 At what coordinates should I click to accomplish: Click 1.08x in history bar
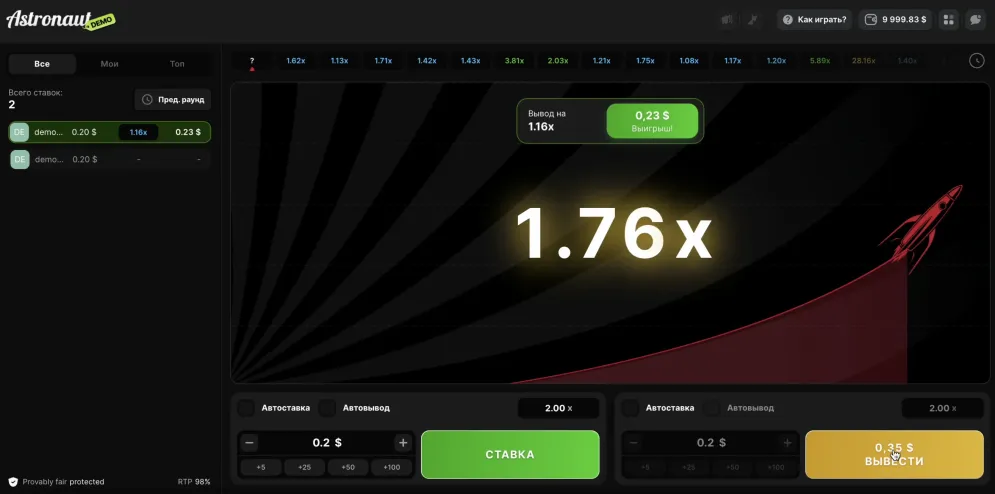689,61
